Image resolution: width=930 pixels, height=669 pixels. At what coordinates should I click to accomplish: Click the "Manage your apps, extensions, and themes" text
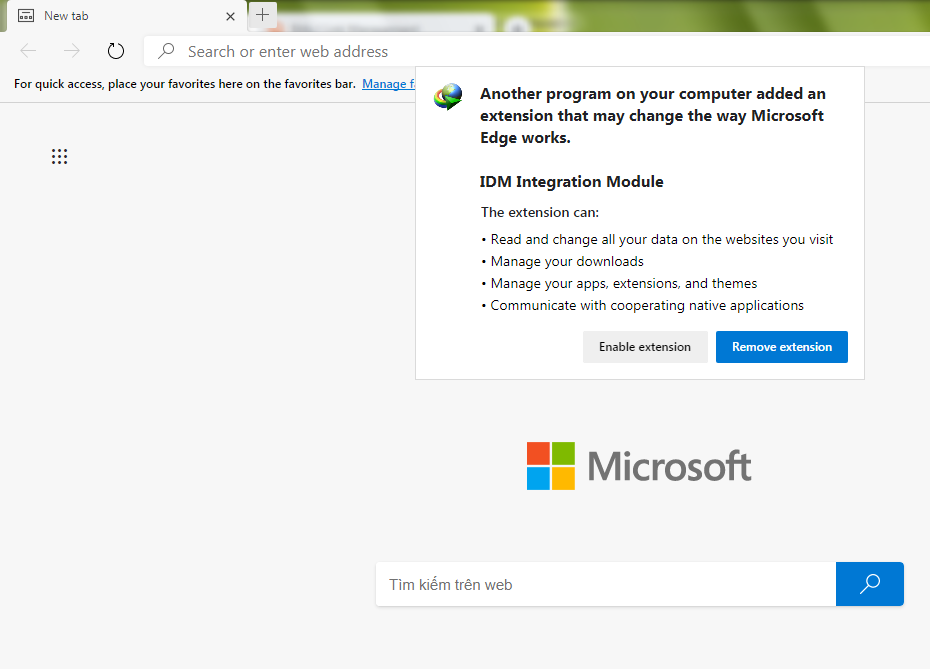(624, 283)
